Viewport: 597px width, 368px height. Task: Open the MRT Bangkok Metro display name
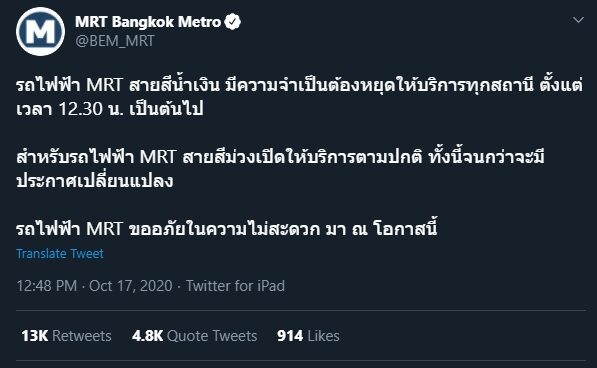148,22
